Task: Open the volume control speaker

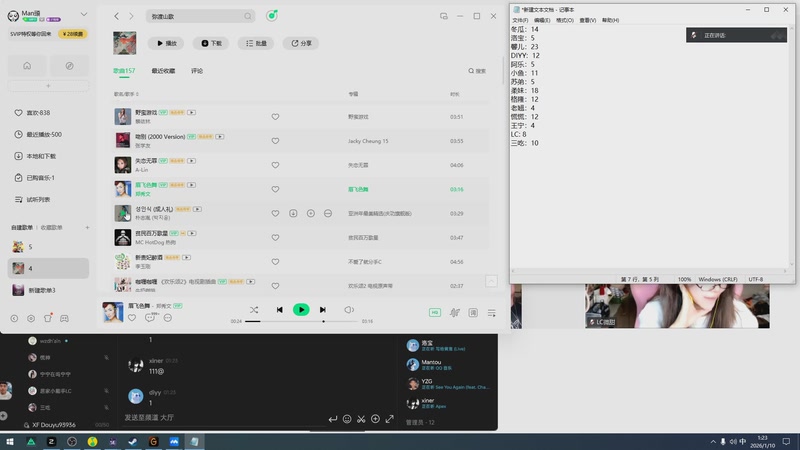Action: (x=733, y=442)
